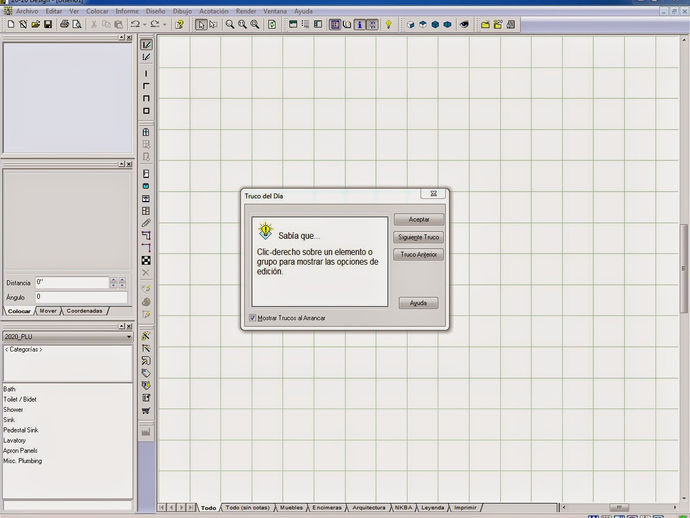
Task: Open the Diseño menu
Action: [155, 11]
